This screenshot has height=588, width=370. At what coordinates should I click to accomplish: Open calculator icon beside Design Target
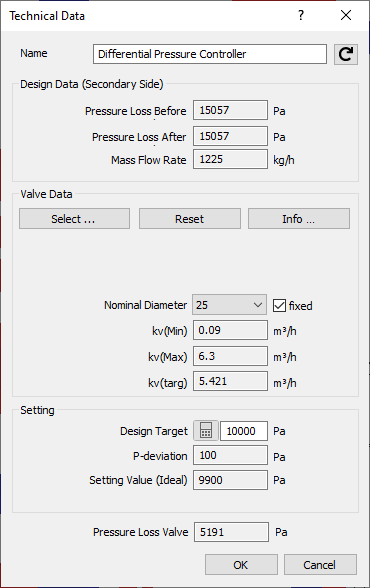pos(206,430)
